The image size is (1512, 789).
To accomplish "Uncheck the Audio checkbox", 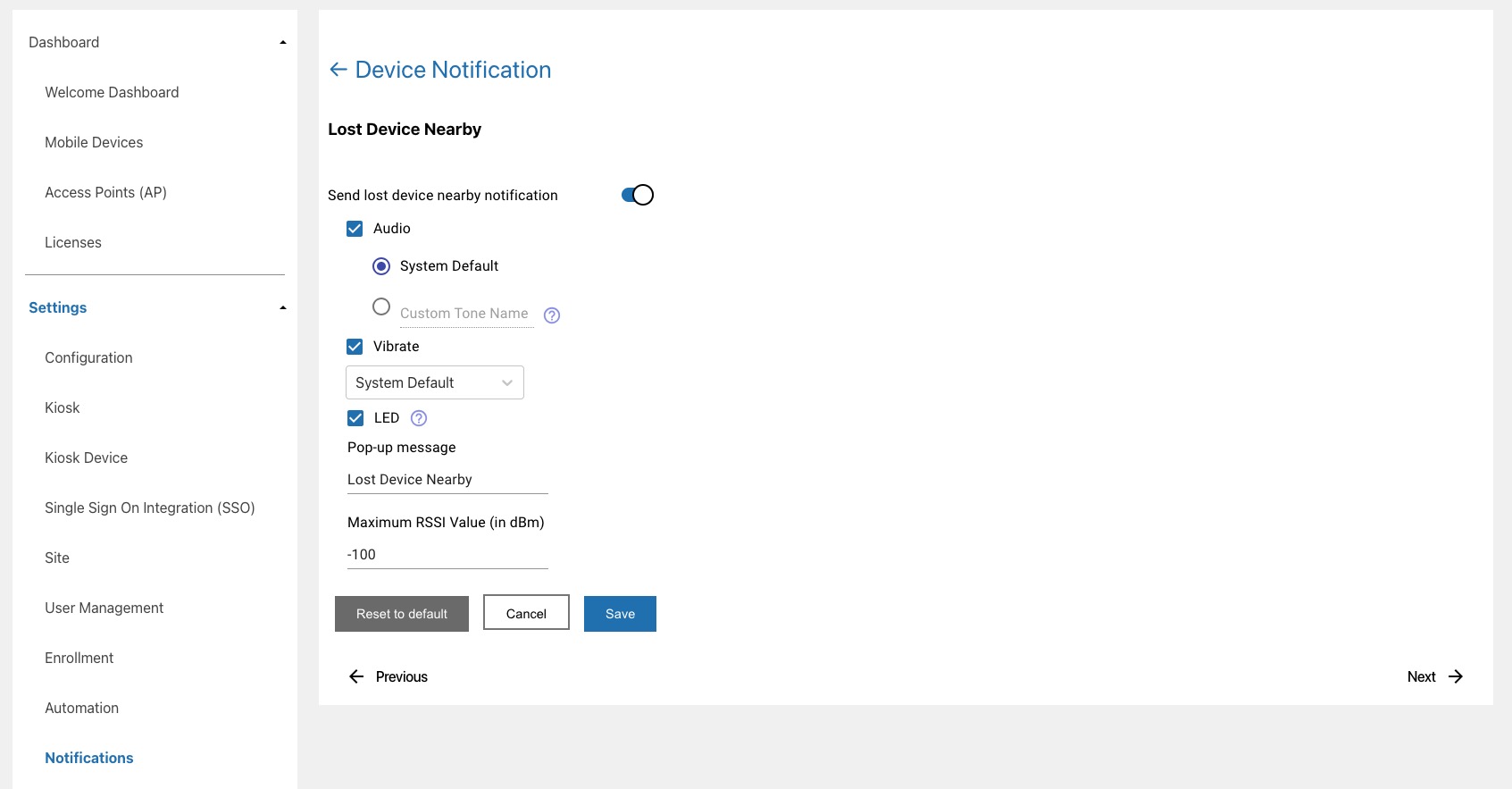I will tap(355, 229).
